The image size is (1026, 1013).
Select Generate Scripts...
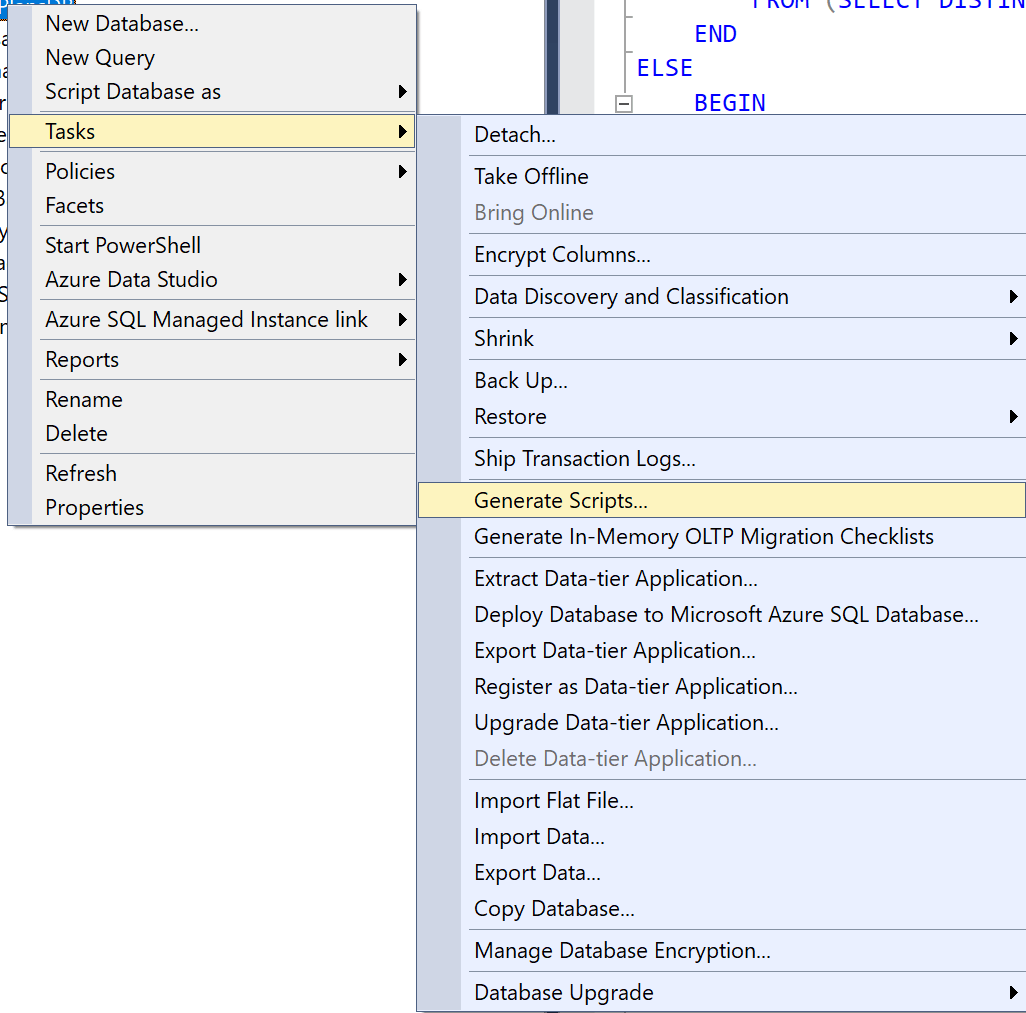722,501
